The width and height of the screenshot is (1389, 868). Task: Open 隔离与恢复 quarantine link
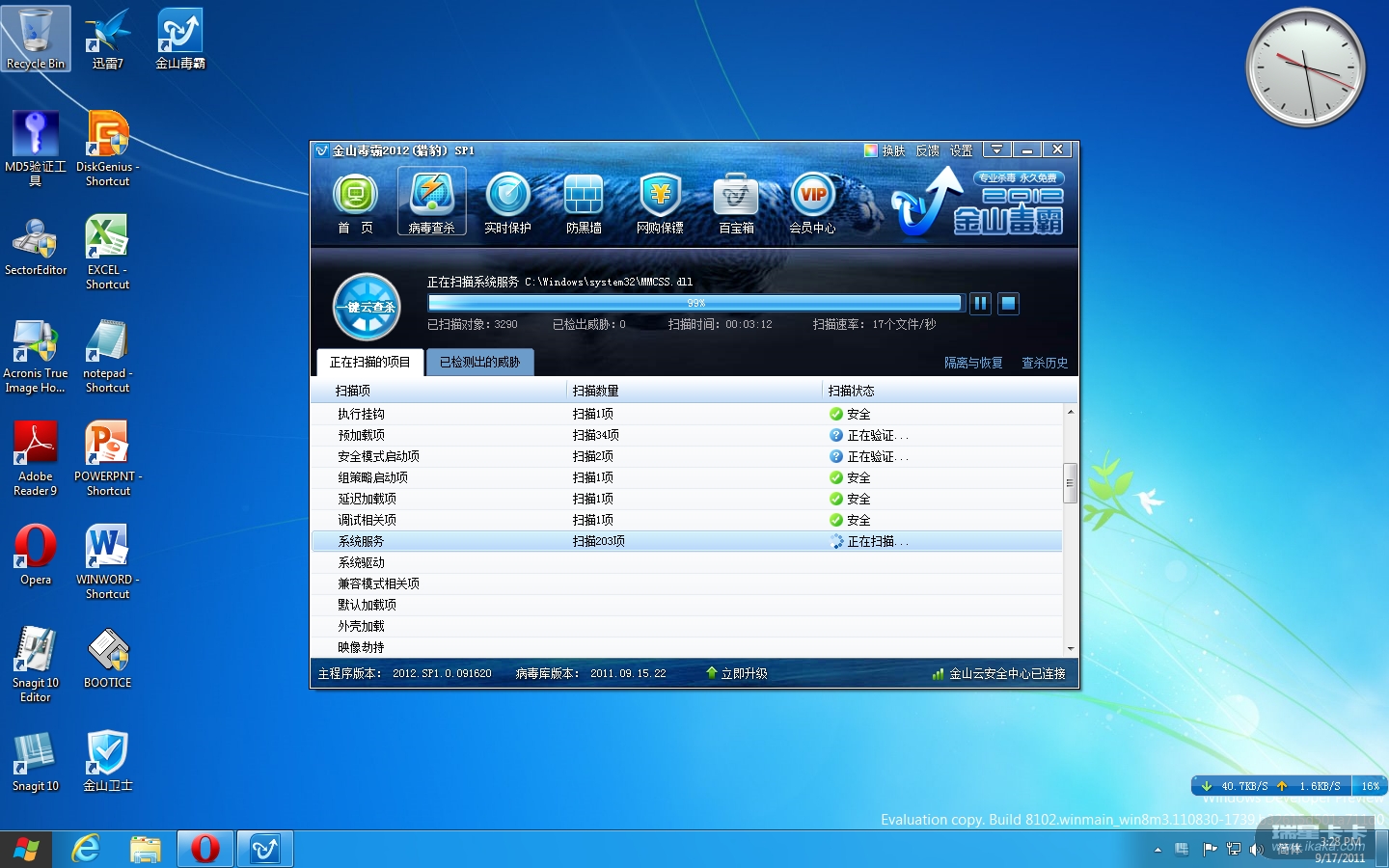(x=972, y=364)
